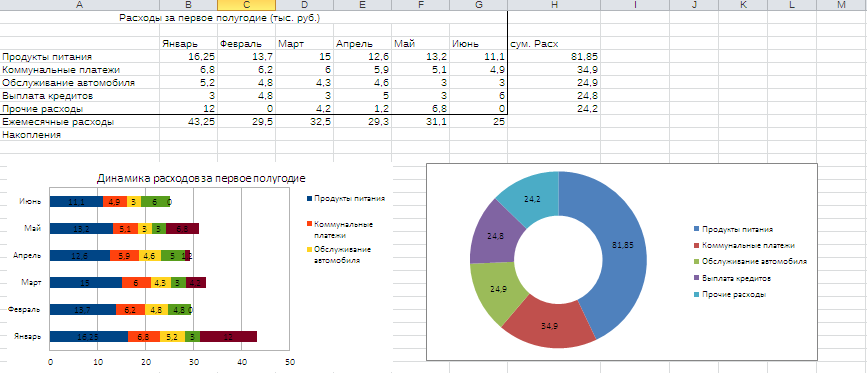Click the dark blue 'Продукты питания' legend swatch in bar chart
867x373 pixels.
[x=309, y=198]
